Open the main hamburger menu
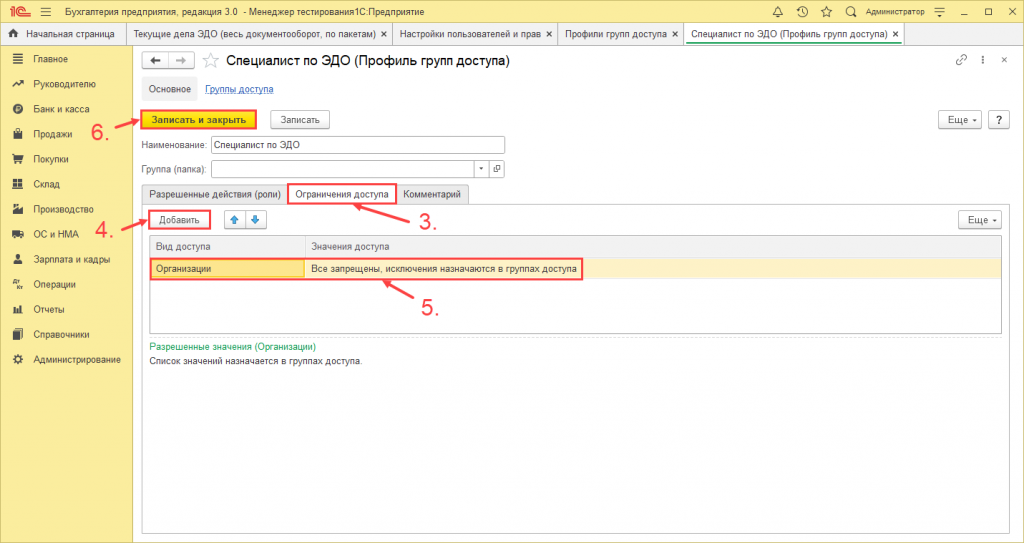The height and width of the screenshot is (543, 1024). point(46,12)
